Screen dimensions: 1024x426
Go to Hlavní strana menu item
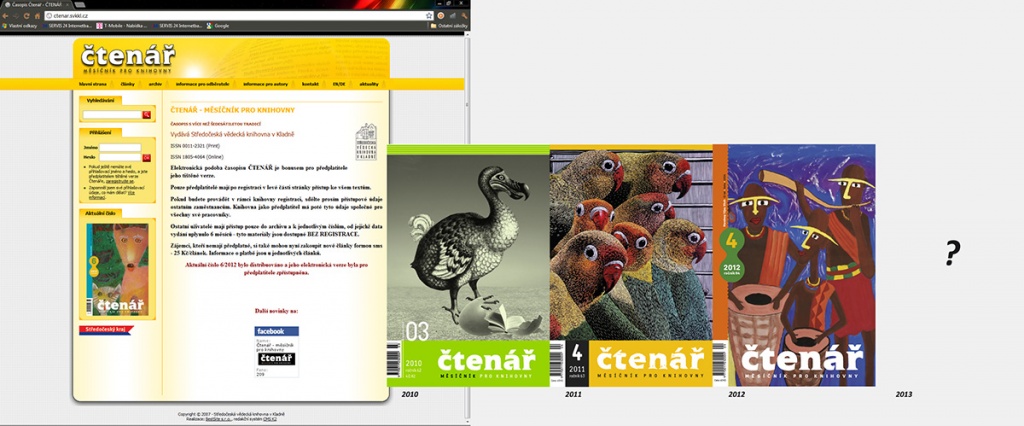[x=93, y=84]
